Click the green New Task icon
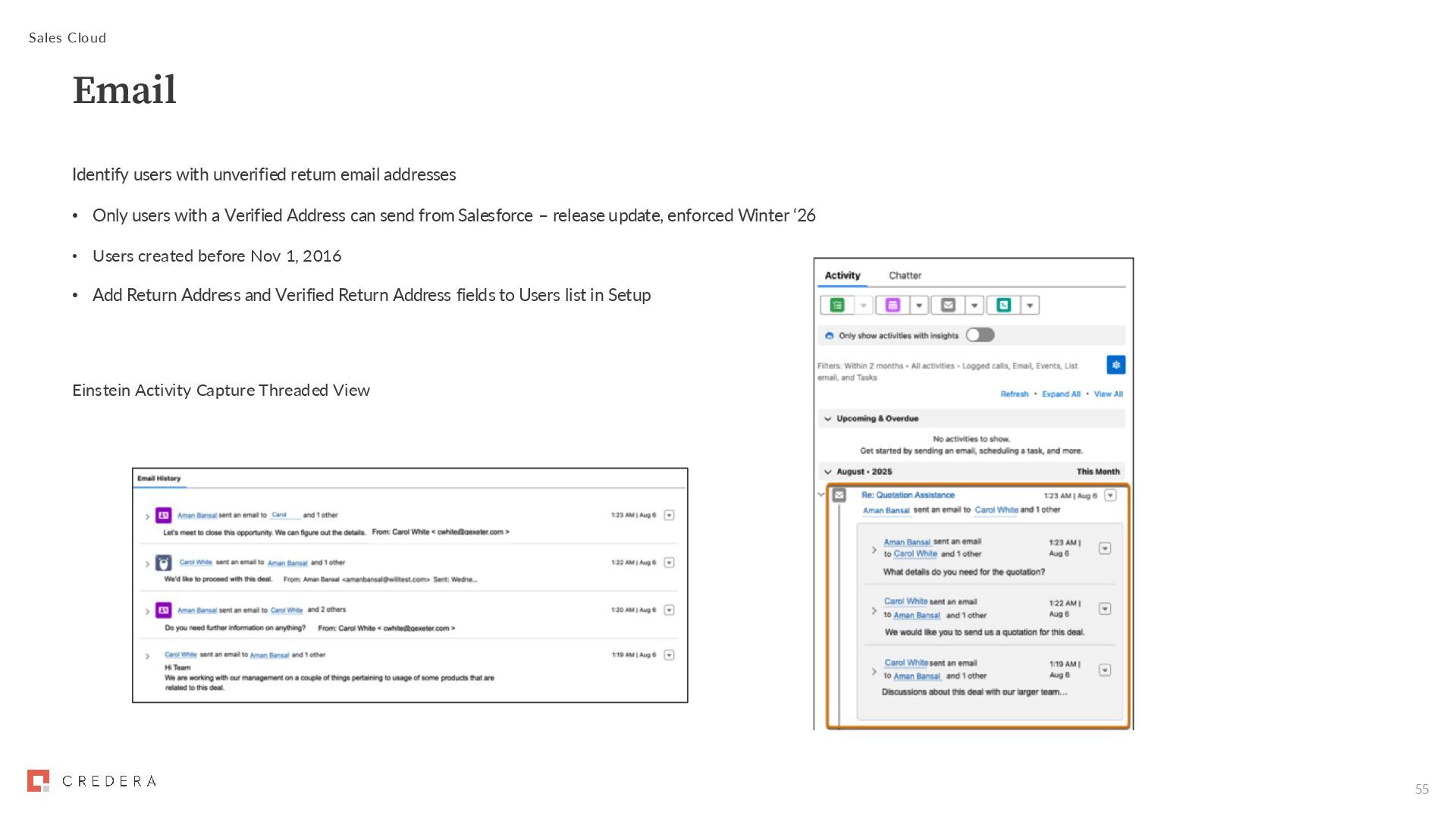 [837, 305]
